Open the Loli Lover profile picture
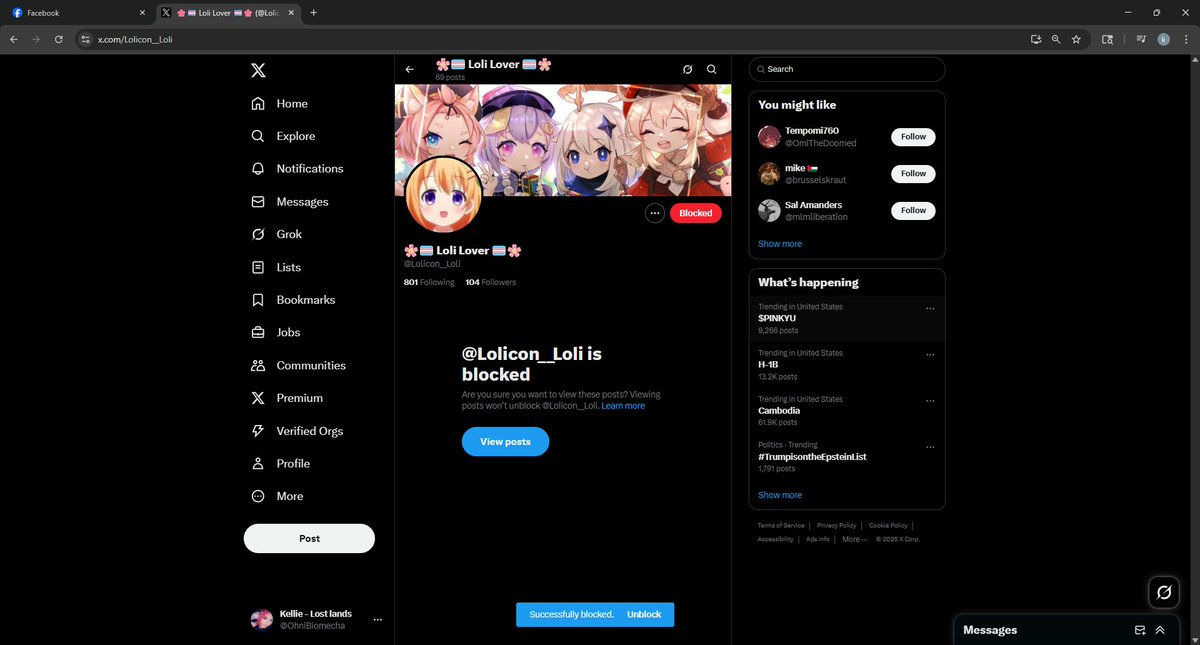Viewport: 1200px width, 645px height. (444, 195)
